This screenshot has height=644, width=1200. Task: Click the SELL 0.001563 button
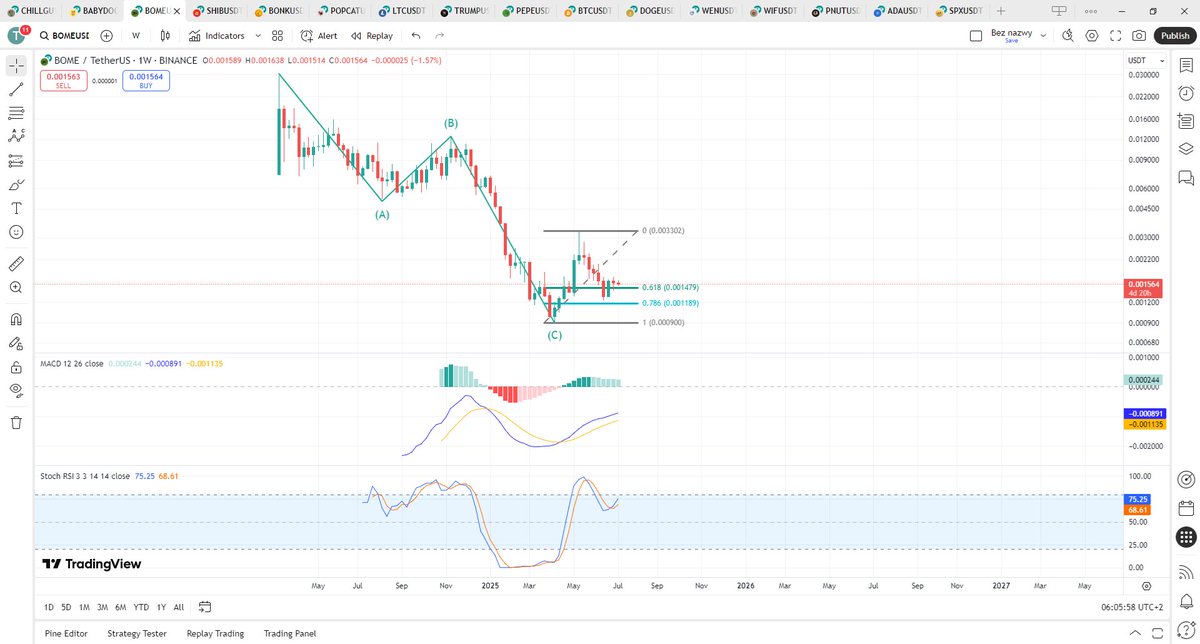pos(63,81)
